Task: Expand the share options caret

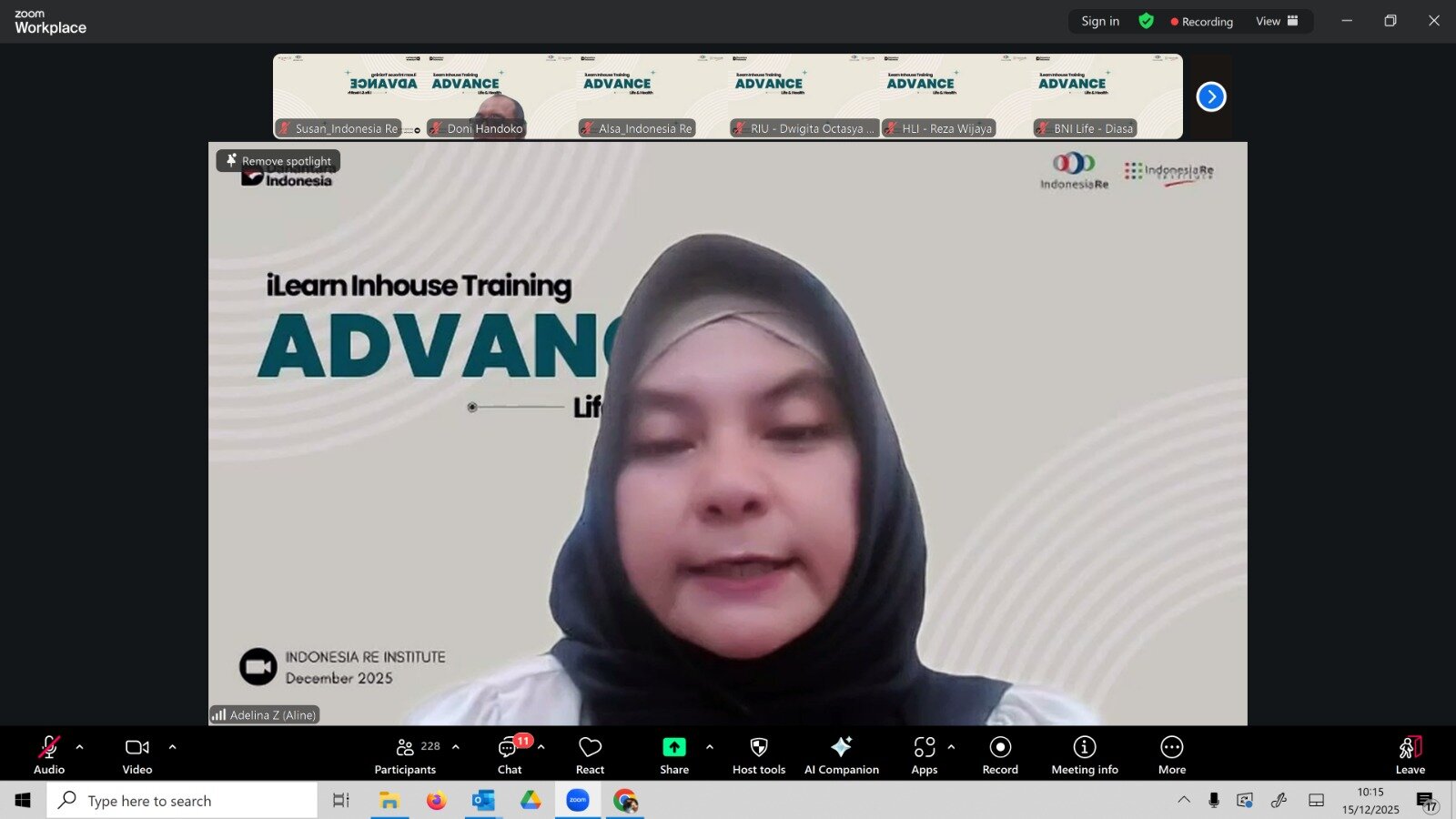Action: [x=710, y=747]
